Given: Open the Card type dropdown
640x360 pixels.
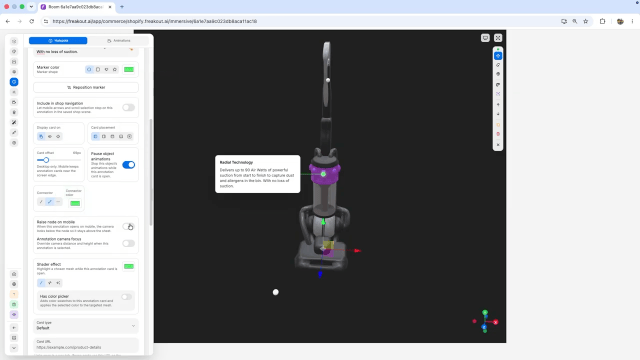Looking at the screenshot, I should (86, 325).
